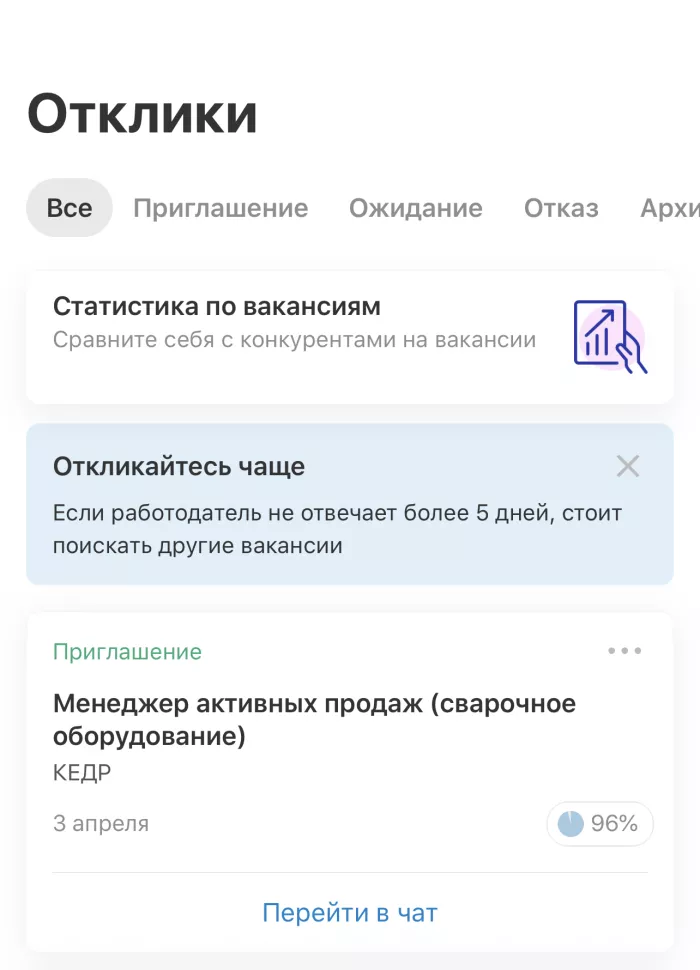700x970 pixels.
Task: Click the tip text about 5 days
Action: (x=337, y=530)
